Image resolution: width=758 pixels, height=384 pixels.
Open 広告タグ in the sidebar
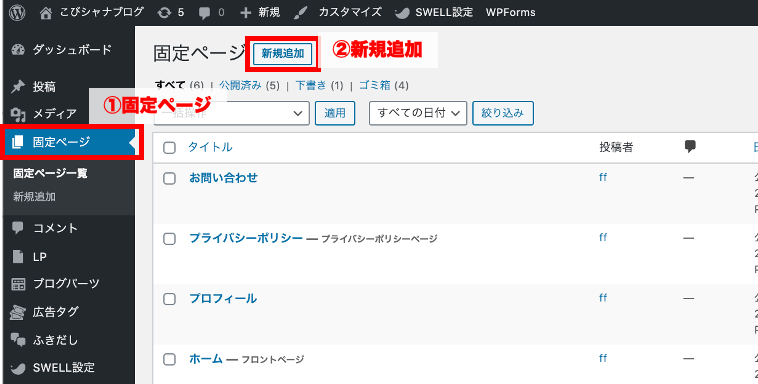pos(56,312)
